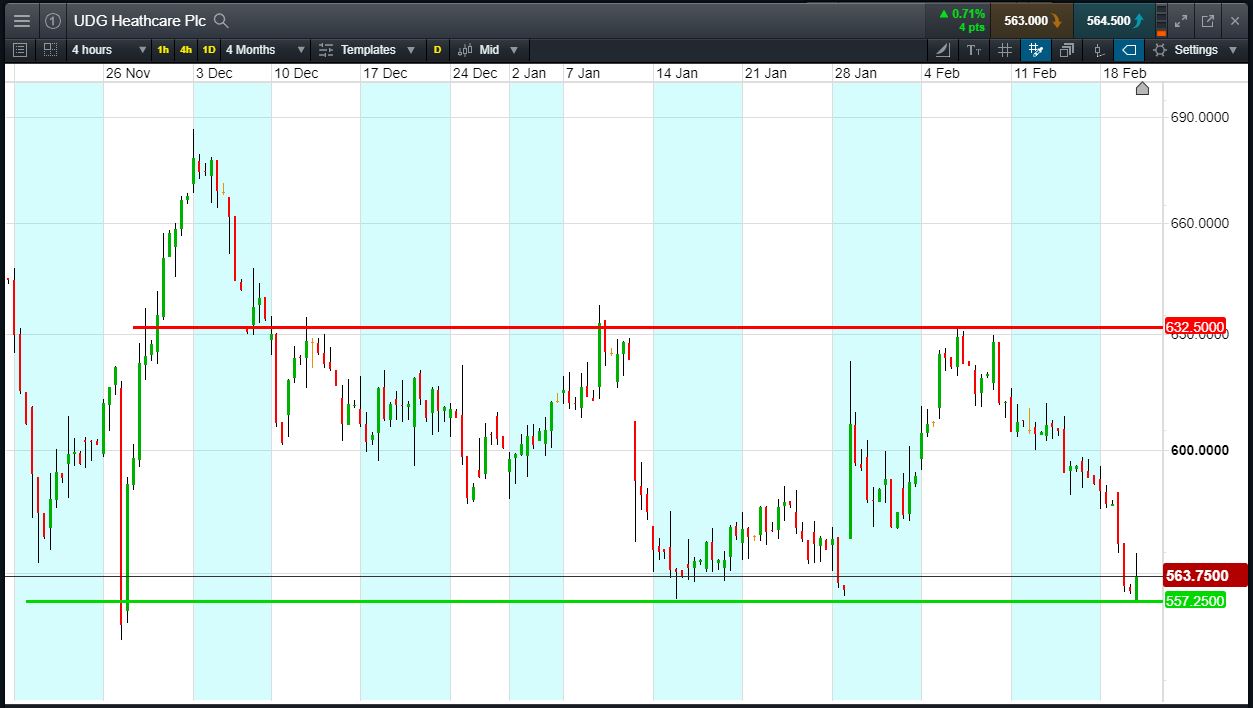Viewport: 1253px width, 708px height.
Task: Select the text annotation tool
Action: point(974,49)
